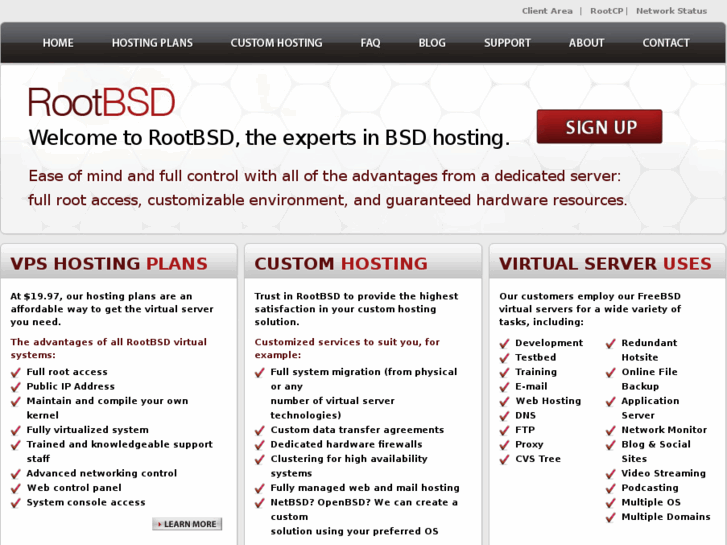
Task: Click checkmark beside Clustering for high availability
Action: pyautogui.click(x=260, y=459)
